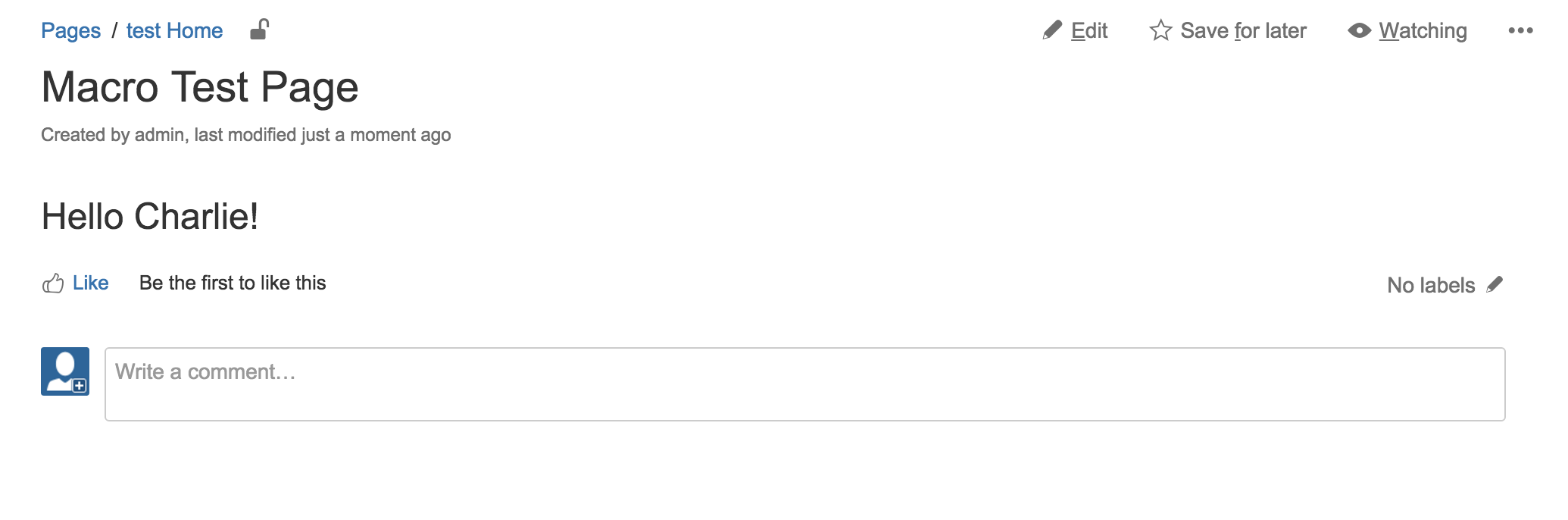Open the Pages breadcrumb link
The width and height of the screenshot is (1568, 520).
pyautogui.click(x=70, y=30)
